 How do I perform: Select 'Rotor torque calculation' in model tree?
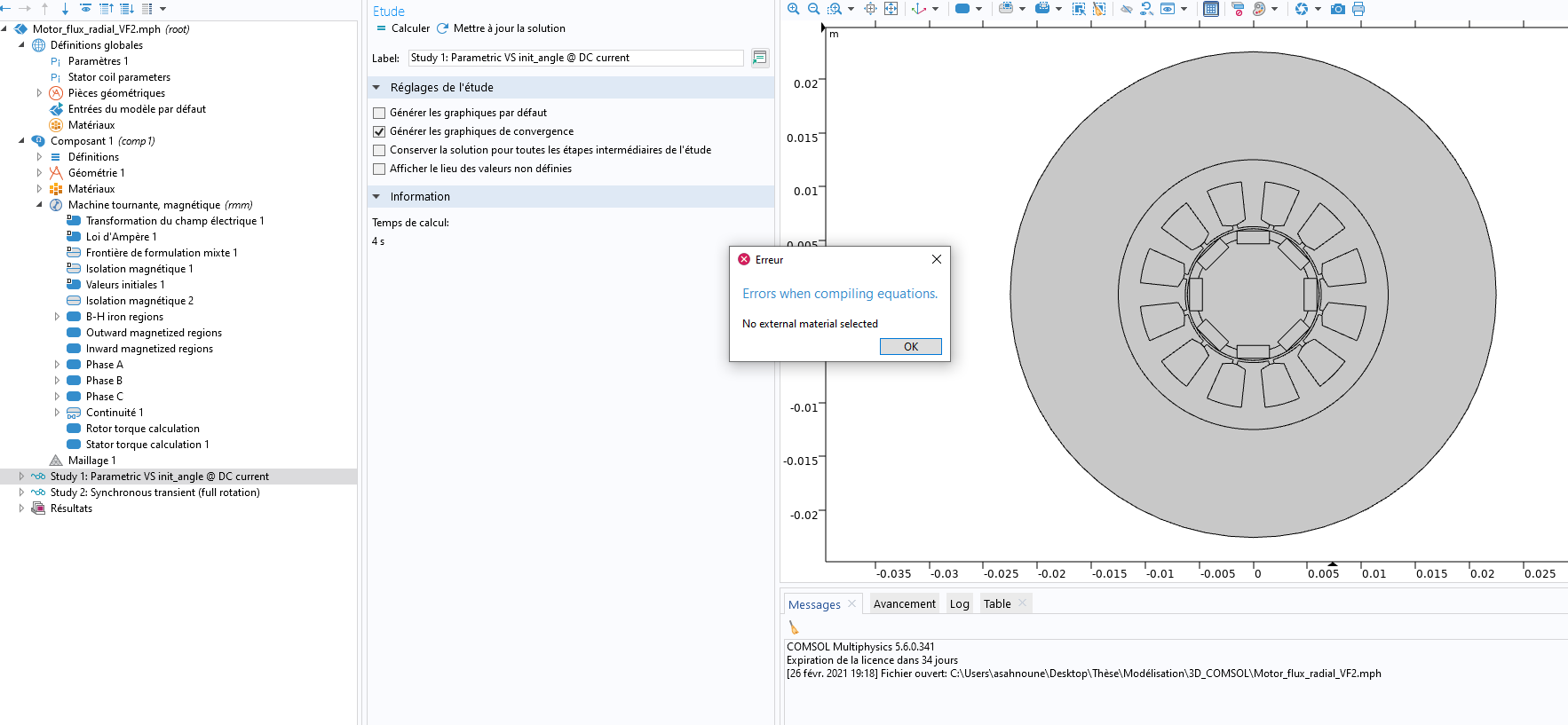pyautogui.click(x=142, y=429)
